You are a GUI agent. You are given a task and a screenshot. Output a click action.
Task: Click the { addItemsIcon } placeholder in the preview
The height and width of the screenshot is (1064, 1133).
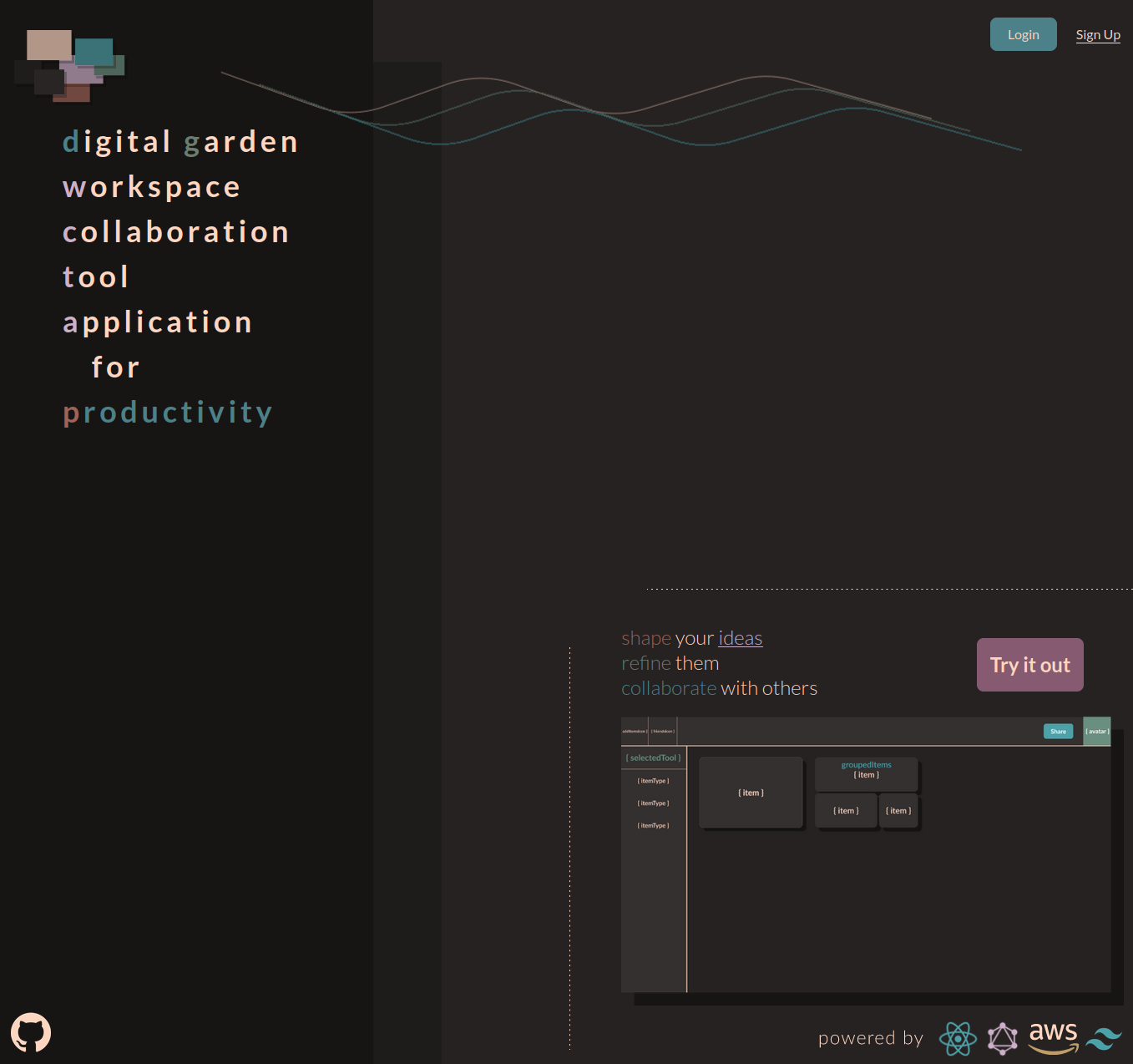click(x=635, y=731)
